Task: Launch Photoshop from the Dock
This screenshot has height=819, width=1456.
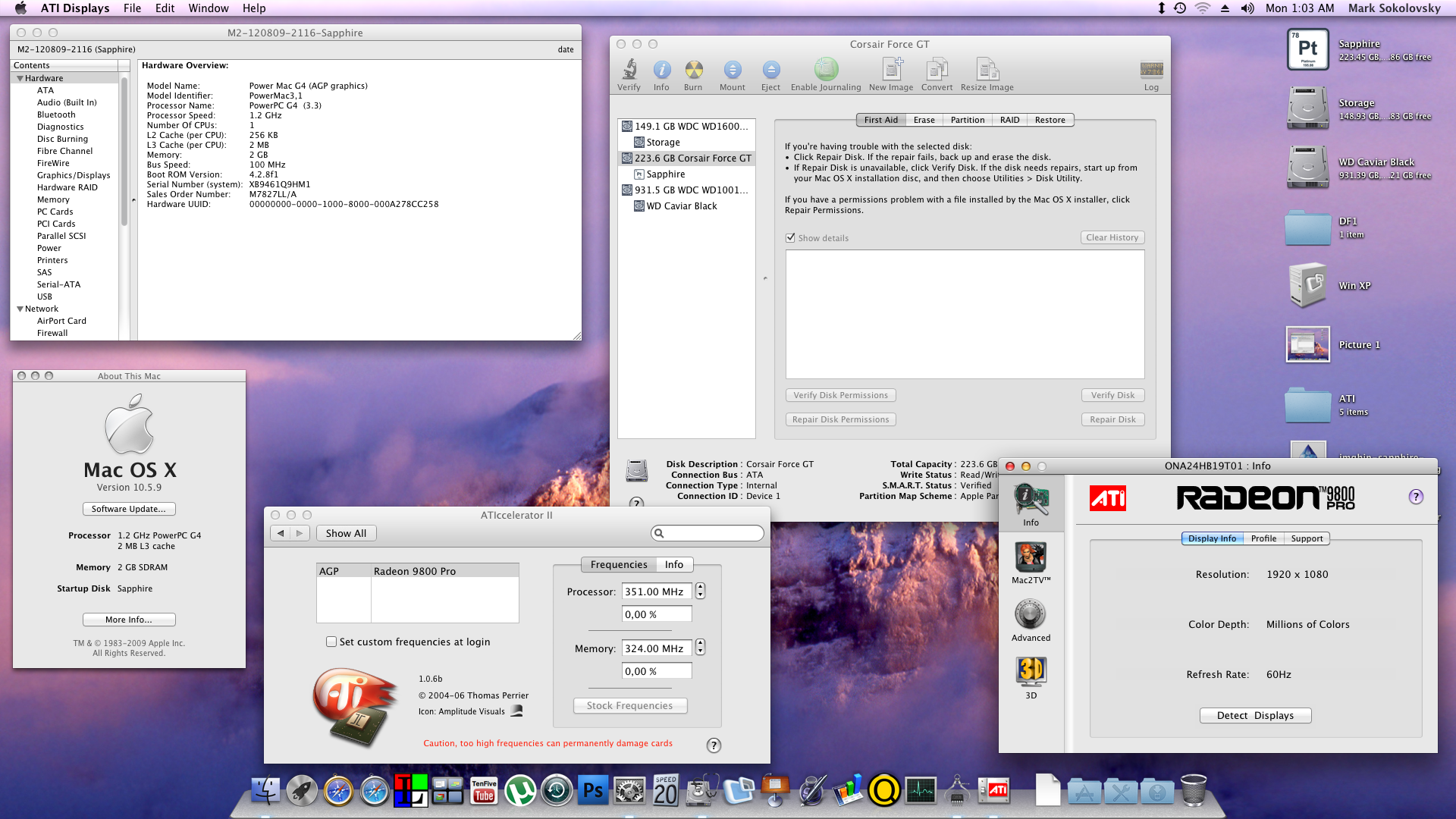Action: (x=594, y=790)
